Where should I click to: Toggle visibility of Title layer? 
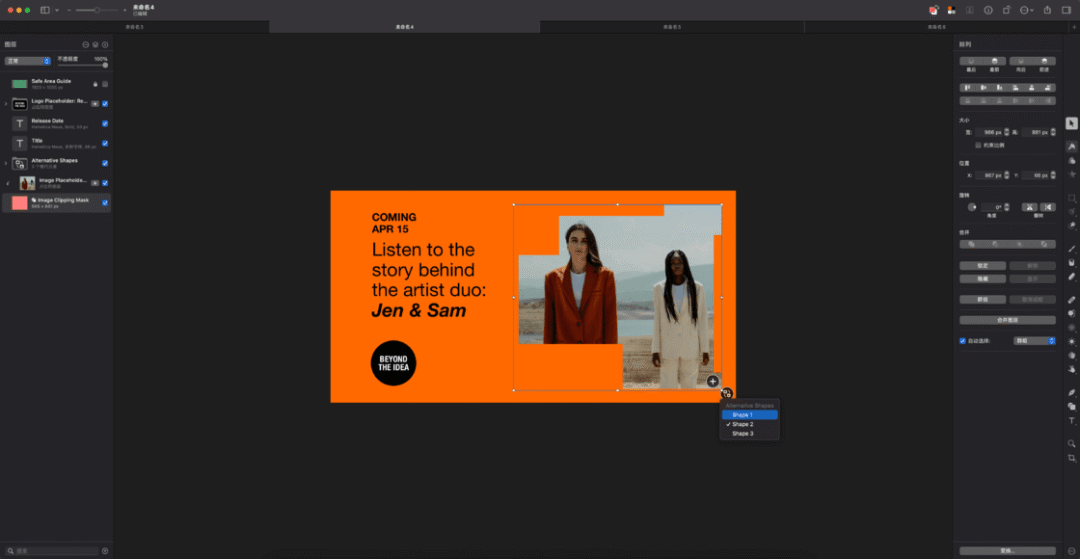105,143
